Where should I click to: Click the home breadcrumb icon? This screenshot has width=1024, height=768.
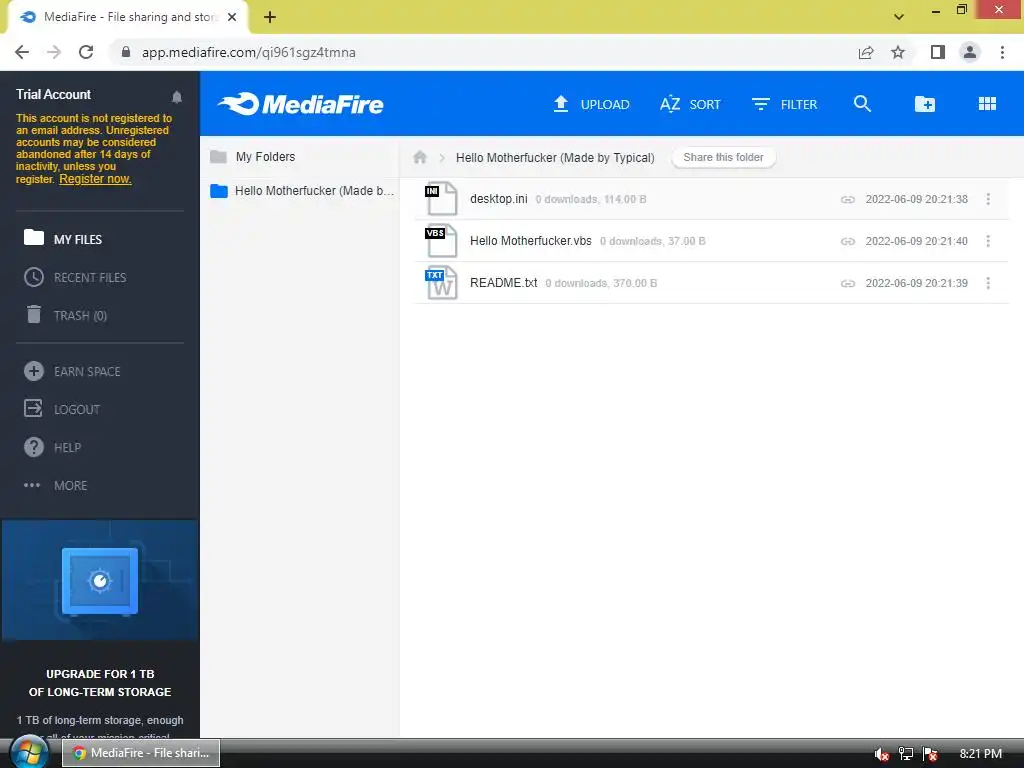tap(420, 157)
